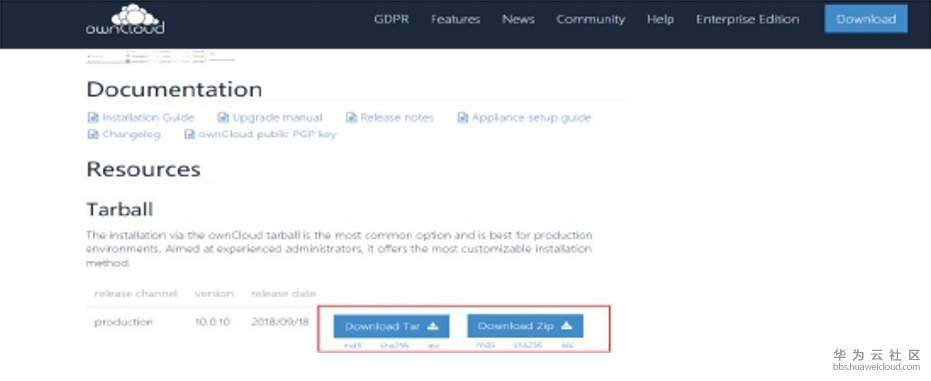This screenshot has width=931, height=381.
Task: Open the sha256 link under Download Tar
Action: click(x=394, y=345)
